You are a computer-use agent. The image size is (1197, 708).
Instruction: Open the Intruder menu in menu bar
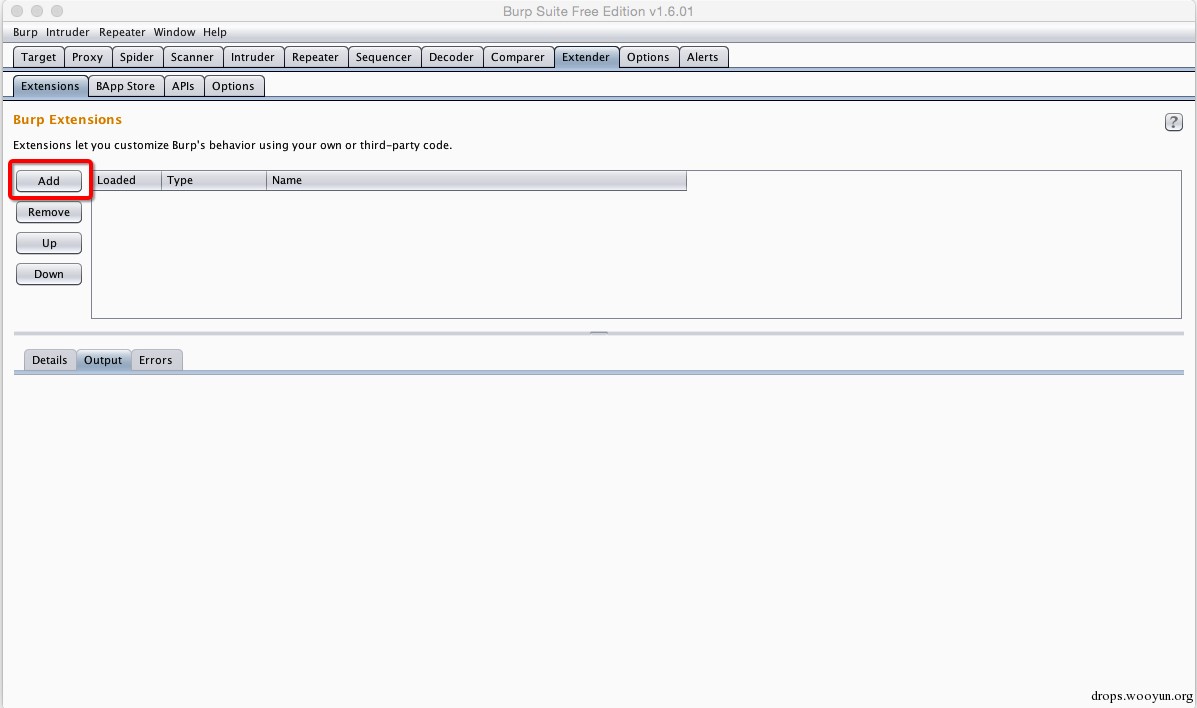(67, 32)
